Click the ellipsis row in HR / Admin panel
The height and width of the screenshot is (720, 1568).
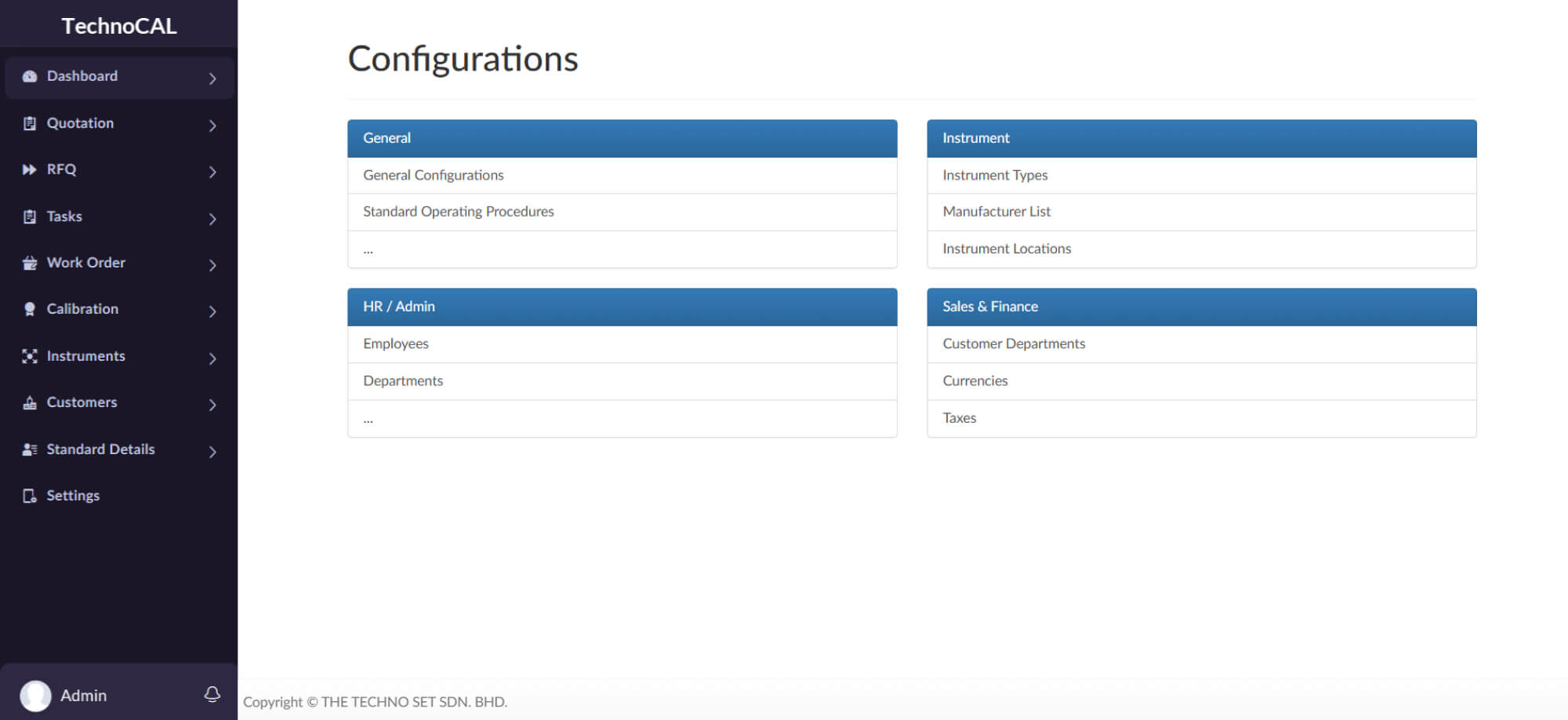coord(622,419)
